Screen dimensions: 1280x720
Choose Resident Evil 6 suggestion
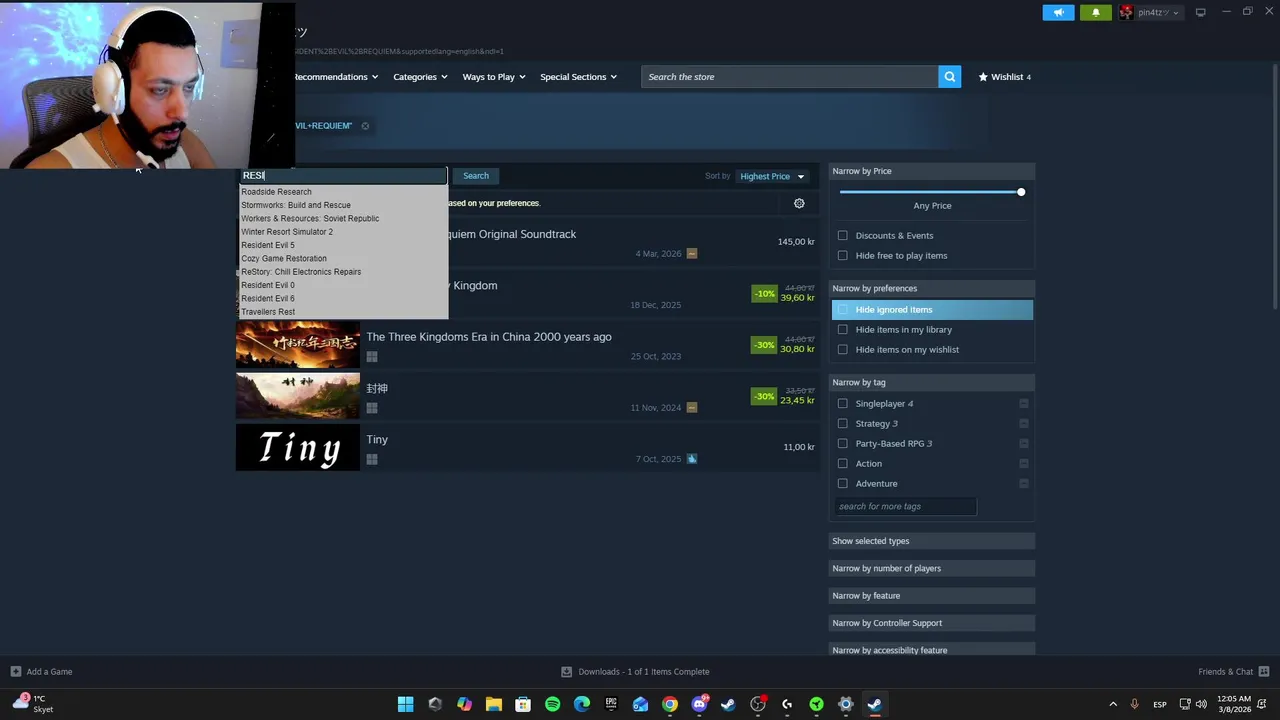coord(268,298)
